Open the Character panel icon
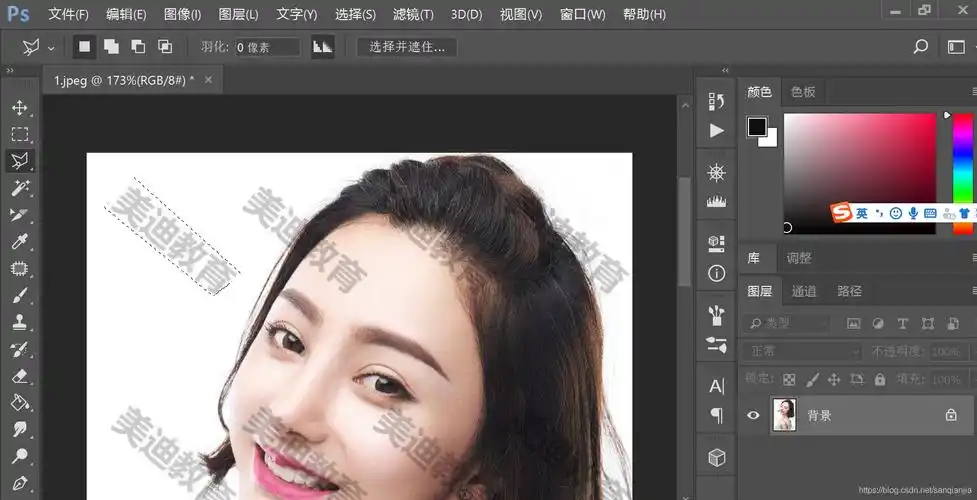Screen dimensions: 977x500 click(x=716, y=386)
